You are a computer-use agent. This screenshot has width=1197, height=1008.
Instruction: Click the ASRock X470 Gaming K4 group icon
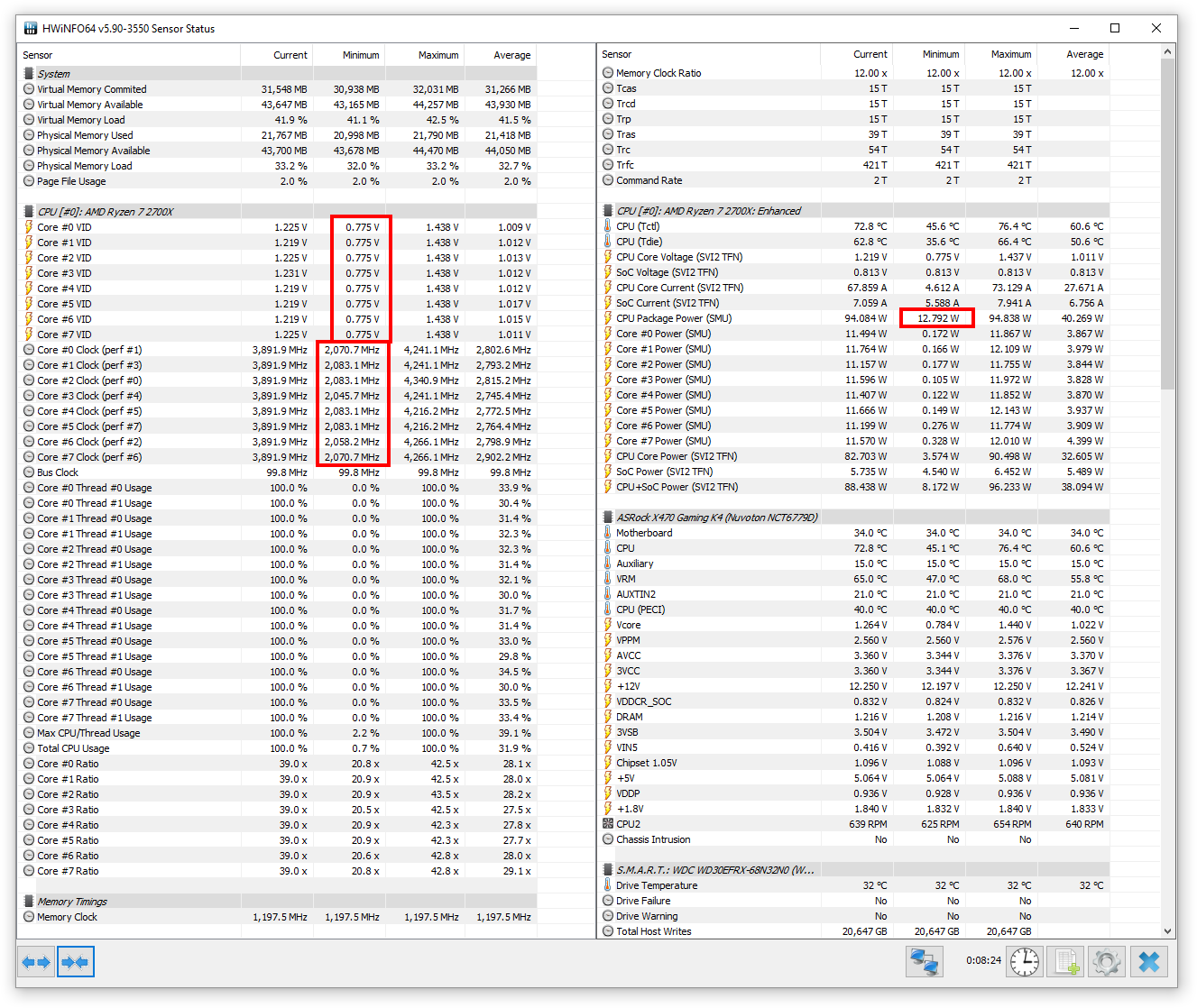(x=608, y=518)
